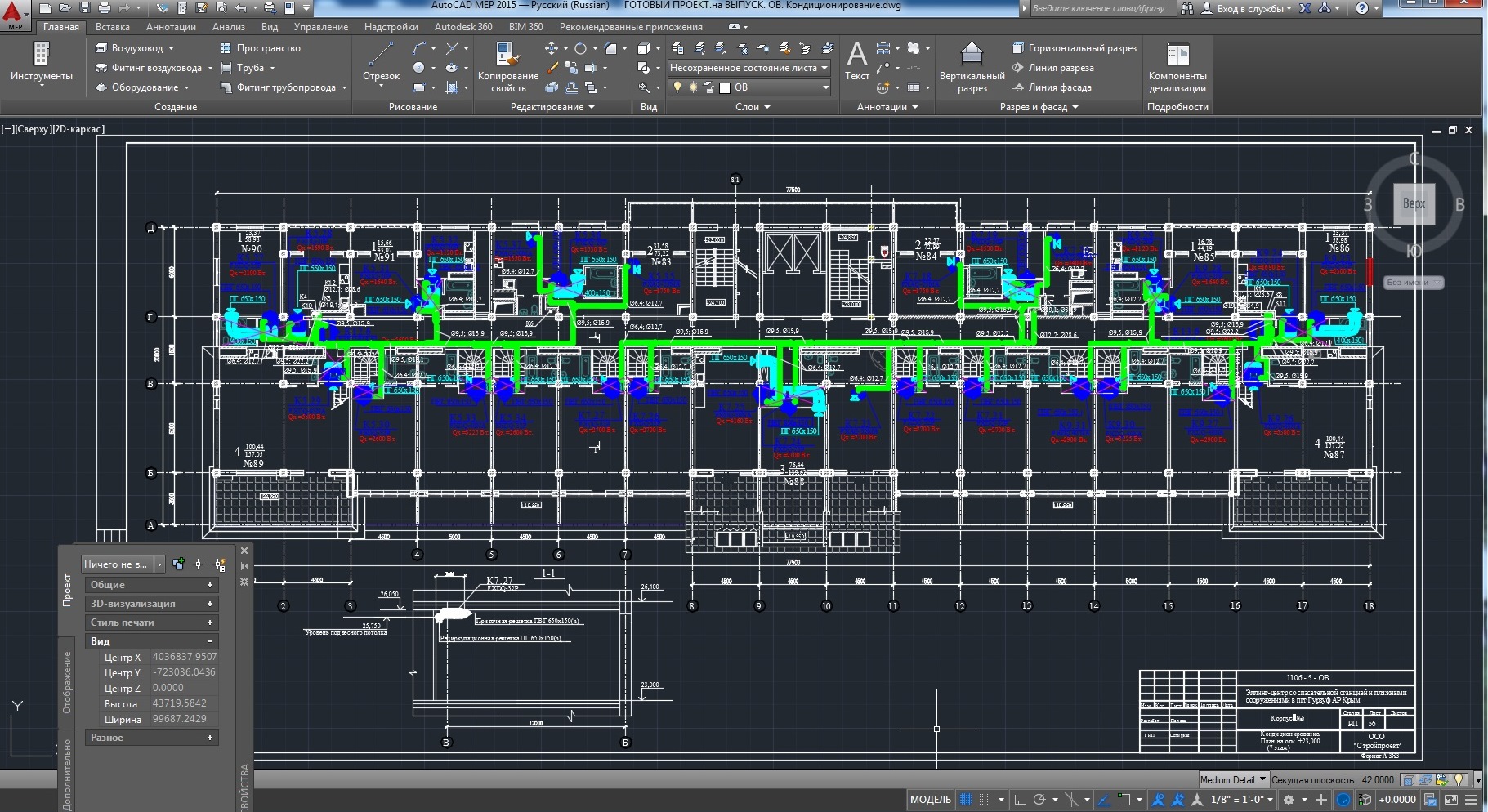Click the Горизонтальный разрез tool
The height and width of the screenshot is (812, 1488).
1074,48
